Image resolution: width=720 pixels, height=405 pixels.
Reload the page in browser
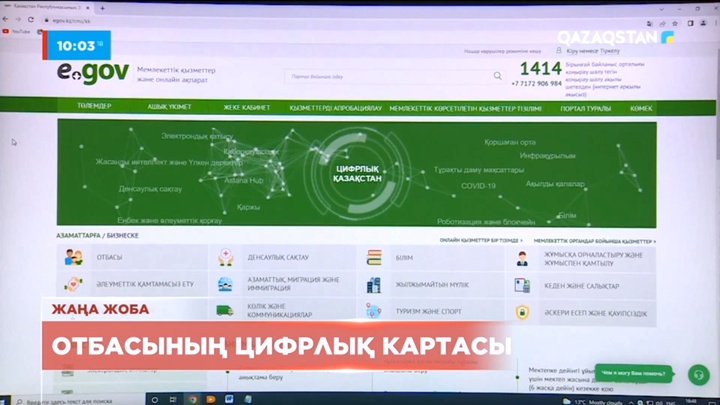(x=31, y=20)
